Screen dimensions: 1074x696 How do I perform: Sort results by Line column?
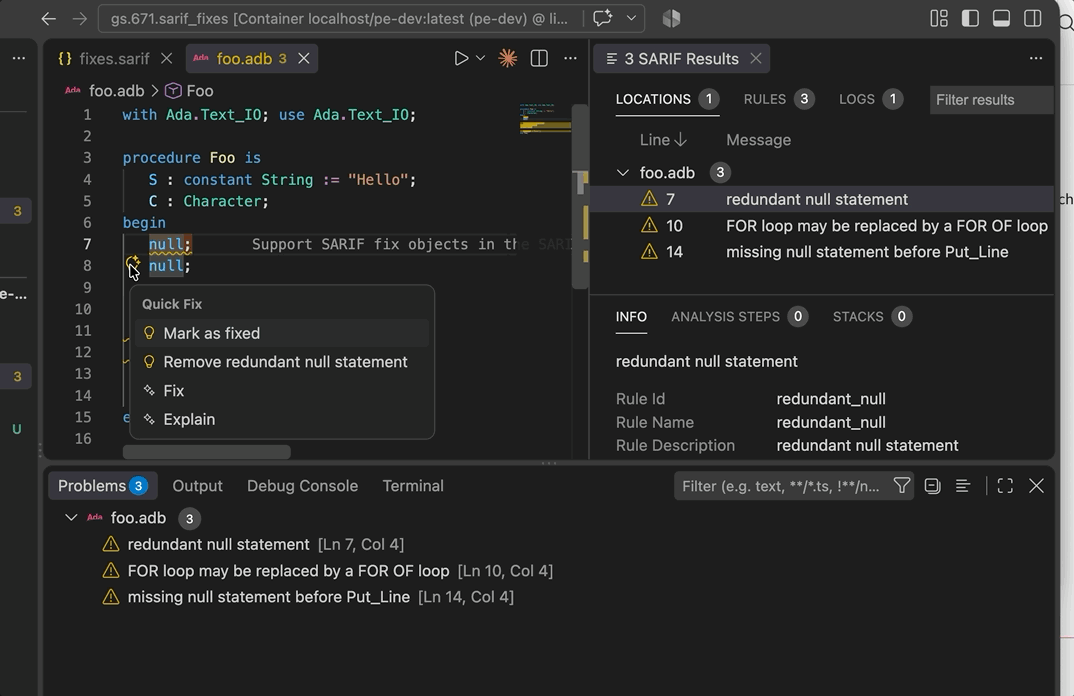click(663, 140)
